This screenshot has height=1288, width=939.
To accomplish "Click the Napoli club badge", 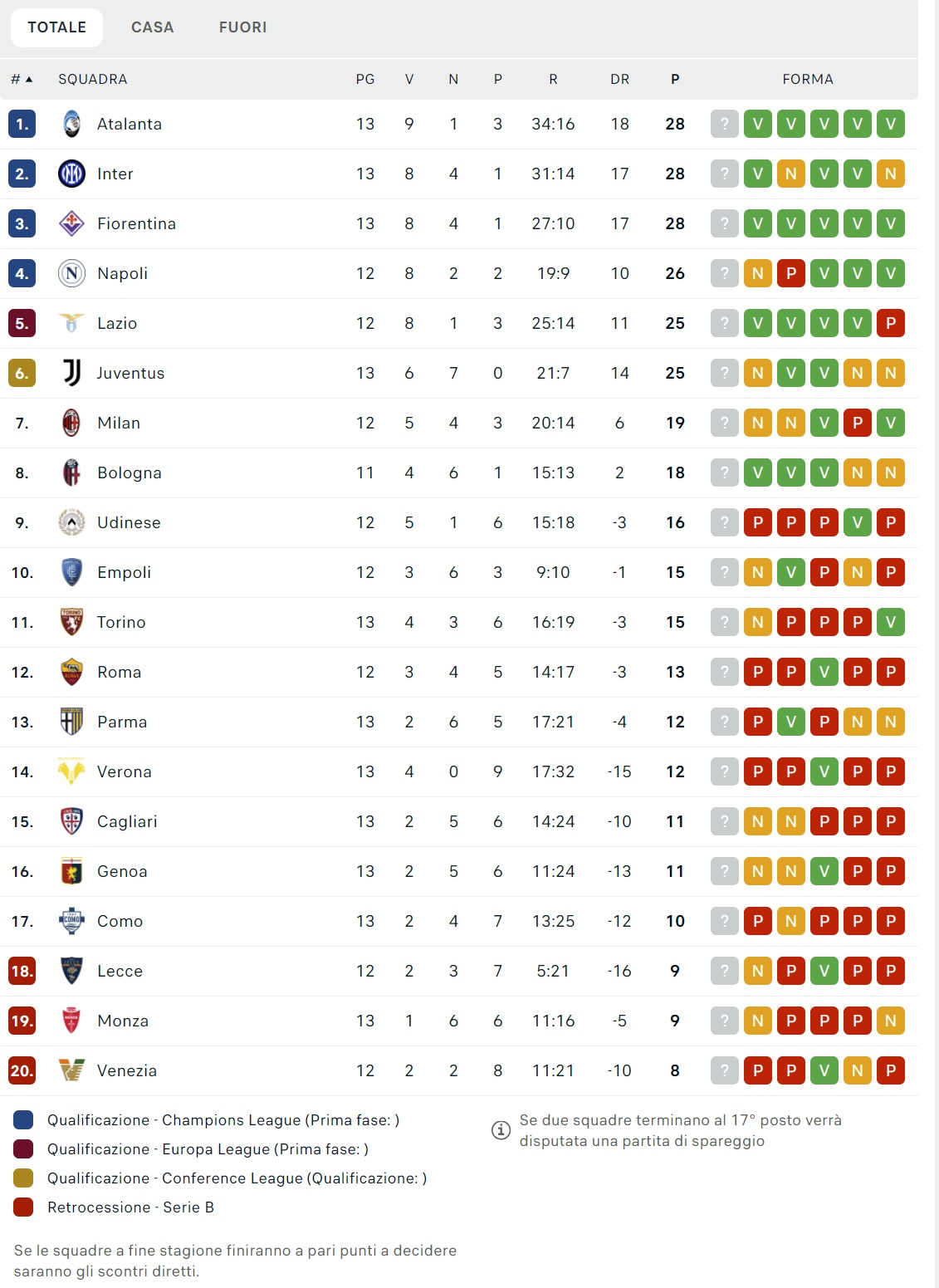I will [71, 273].
